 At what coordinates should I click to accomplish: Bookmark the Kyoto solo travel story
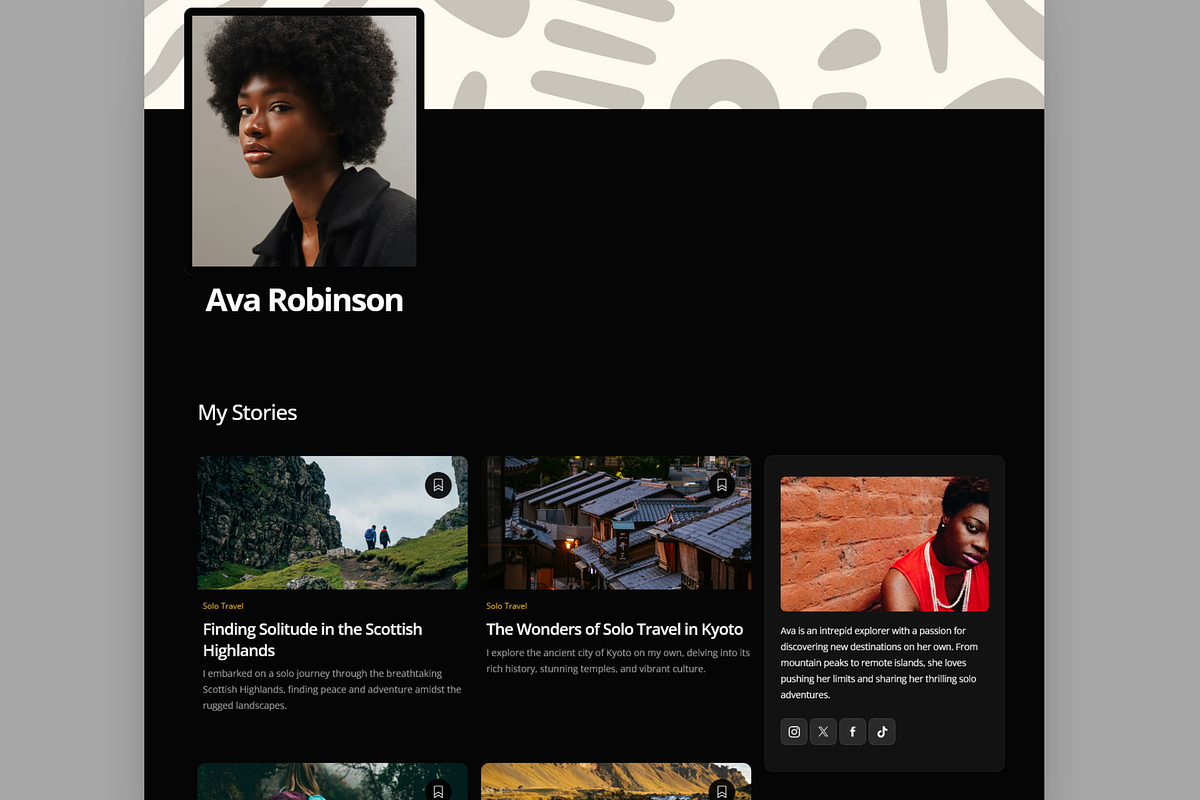pos(722,485)
